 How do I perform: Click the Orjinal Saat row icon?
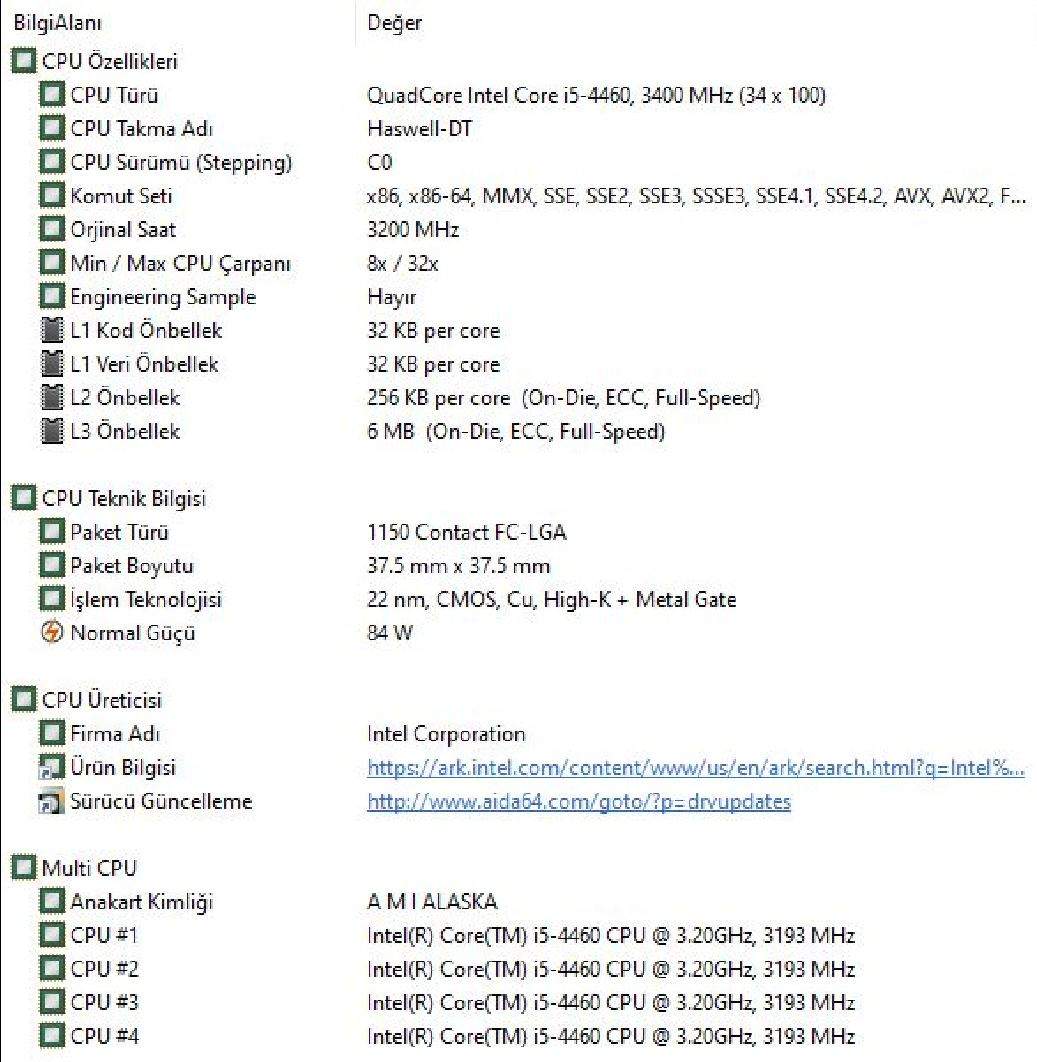(52, 229)
